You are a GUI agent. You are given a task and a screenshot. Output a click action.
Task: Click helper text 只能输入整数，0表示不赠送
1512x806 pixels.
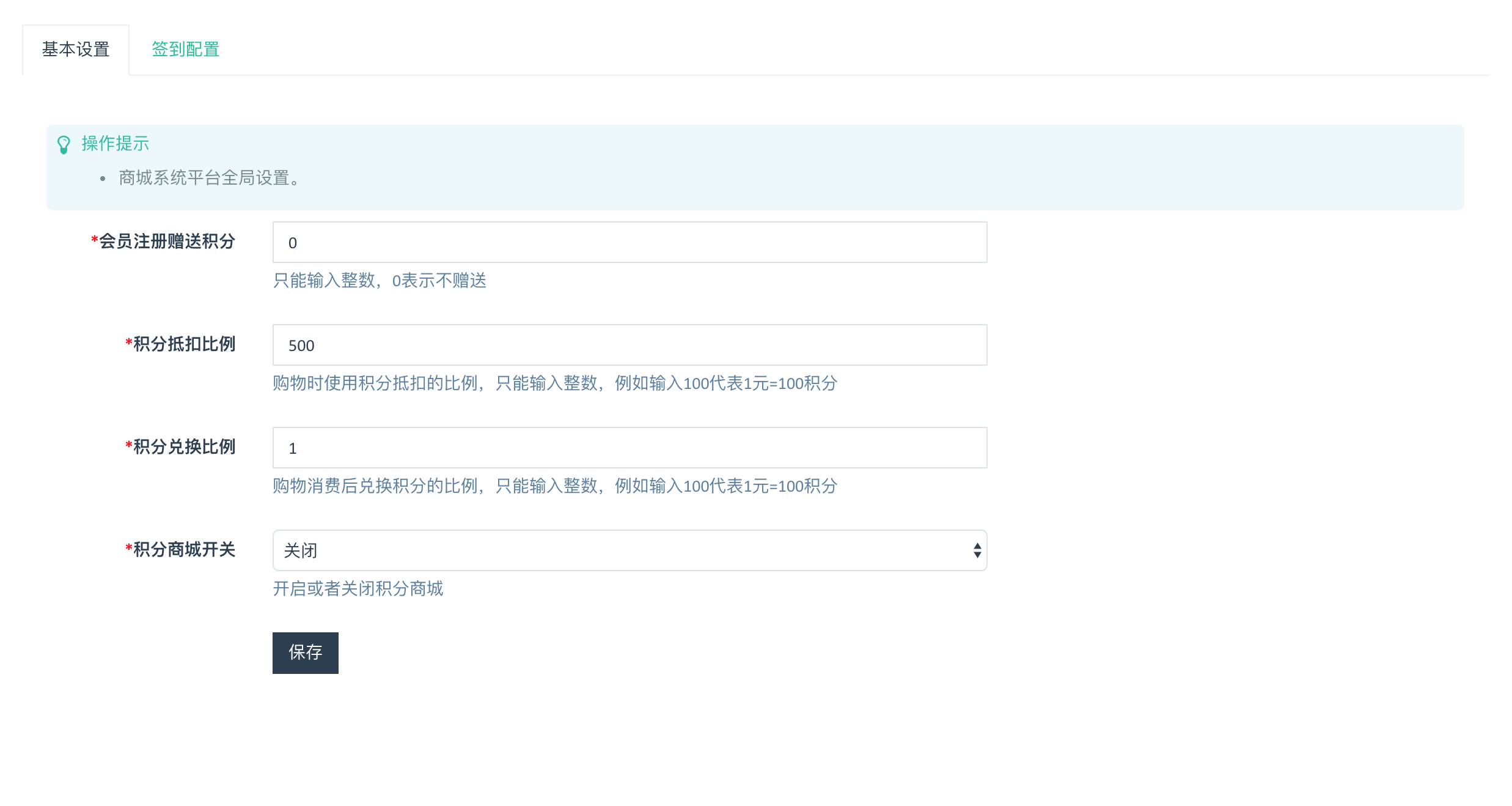tap(380, 281)
